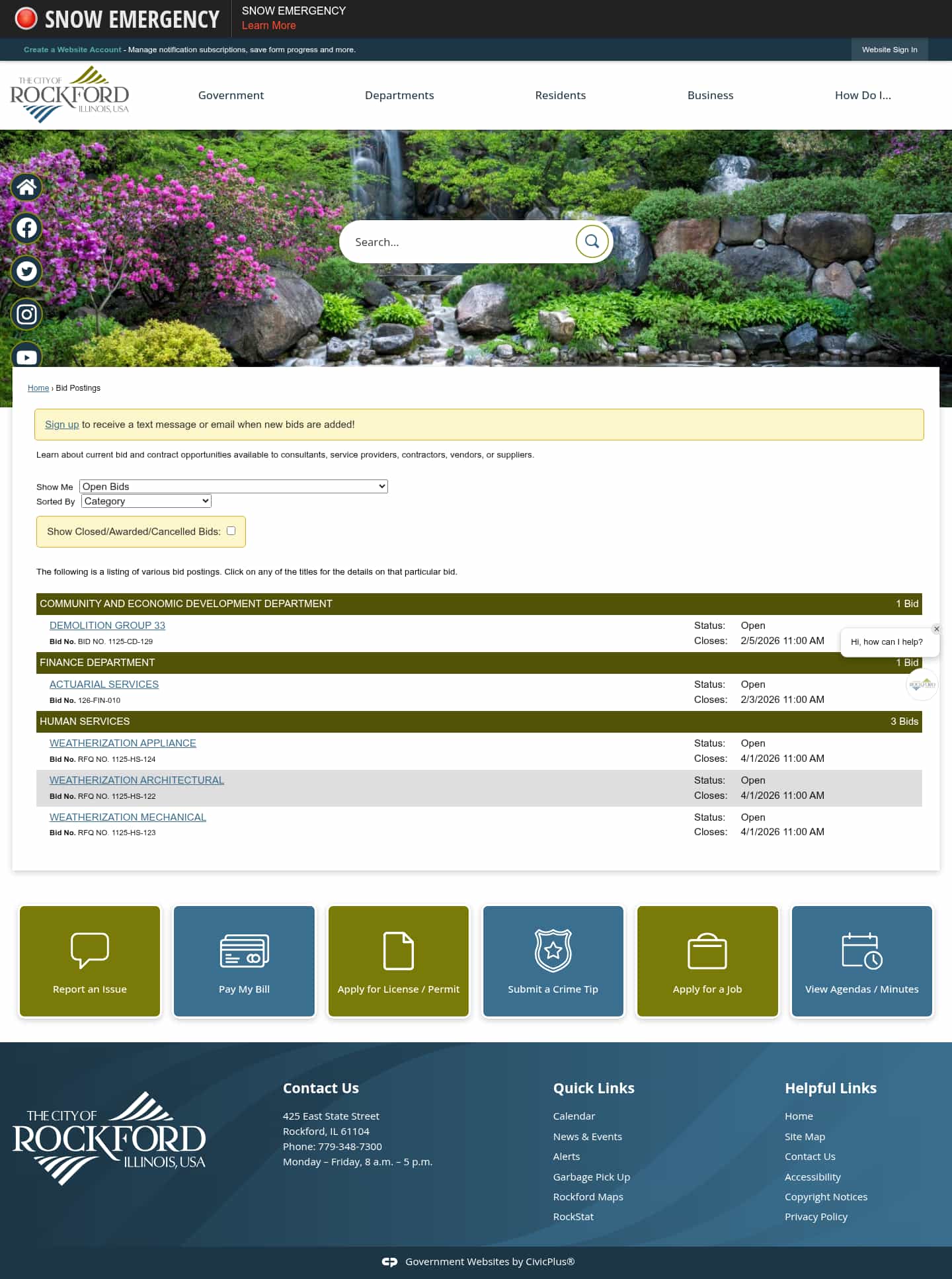Image resolution: width=952 pixels, height=1279 pixels.
Task: Click the Pay My Bill credit card tile
Action: tap(244, 961)
